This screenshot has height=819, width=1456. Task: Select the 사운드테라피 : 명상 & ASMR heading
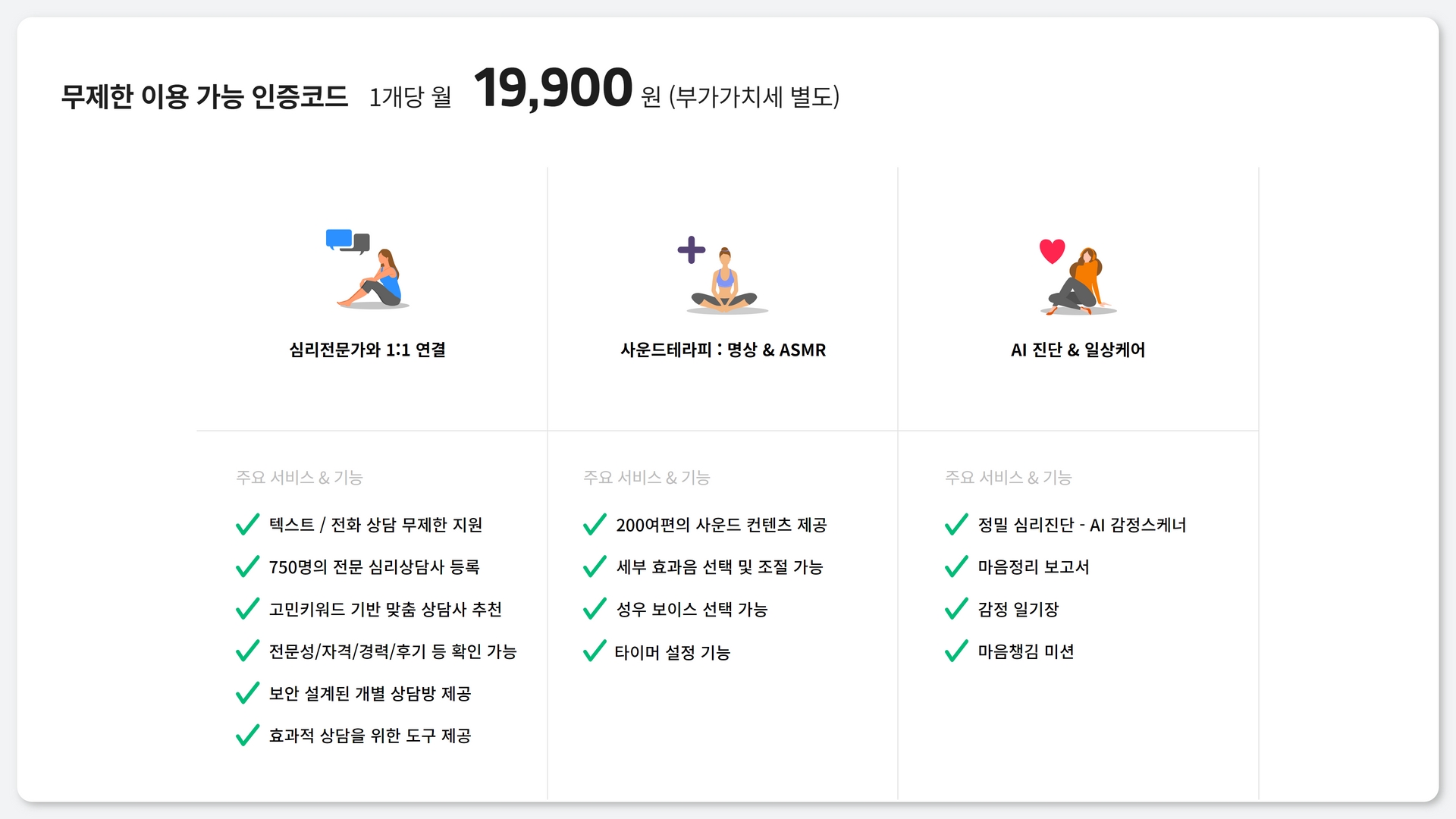(x=723, y=350)
